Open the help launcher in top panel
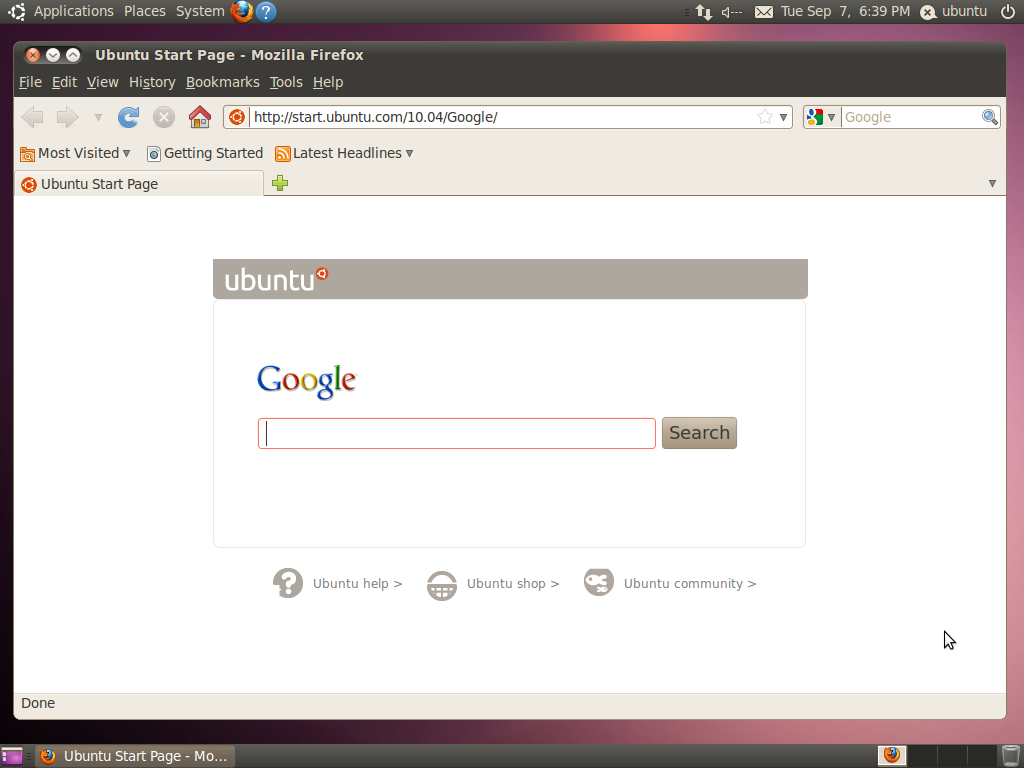This screenshot has width=1024, height=768. pyautogui.click(x=266, y=11)
